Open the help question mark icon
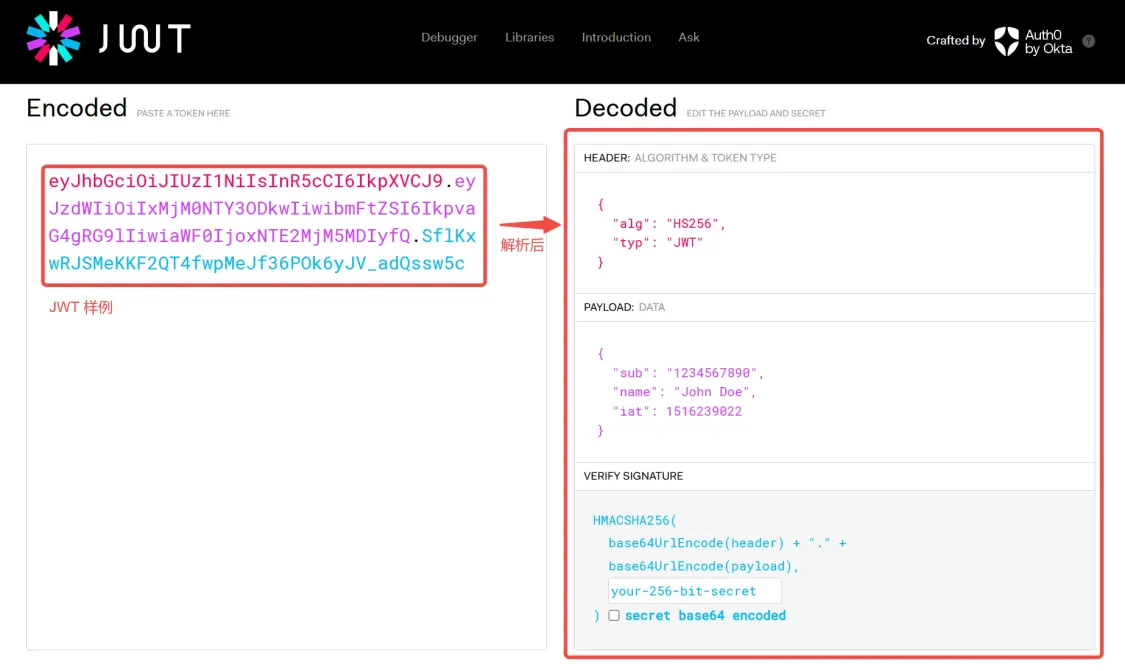This screenshot has width=1125, height=671. [x=1088, y=41]
